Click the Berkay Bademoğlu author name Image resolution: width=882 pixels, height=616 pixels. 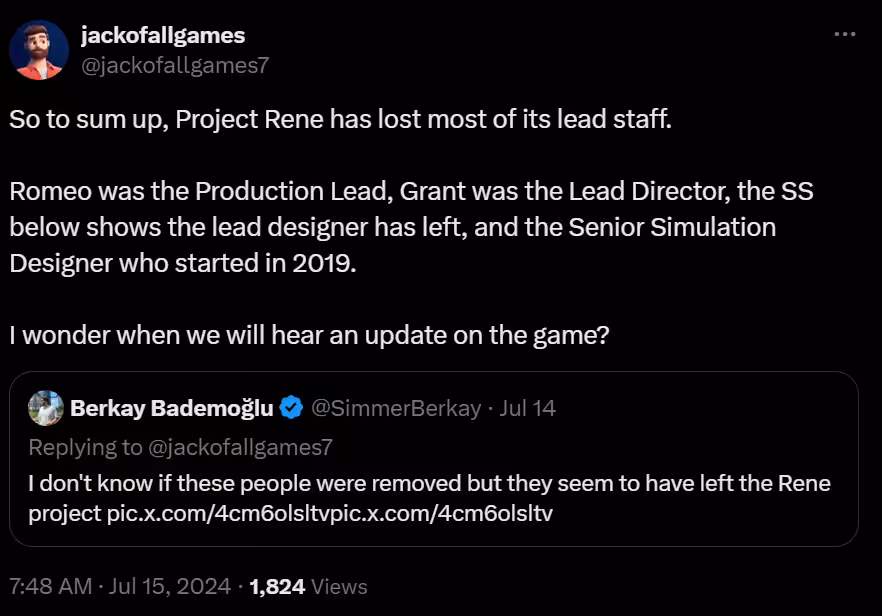click(x=172, y=408)
